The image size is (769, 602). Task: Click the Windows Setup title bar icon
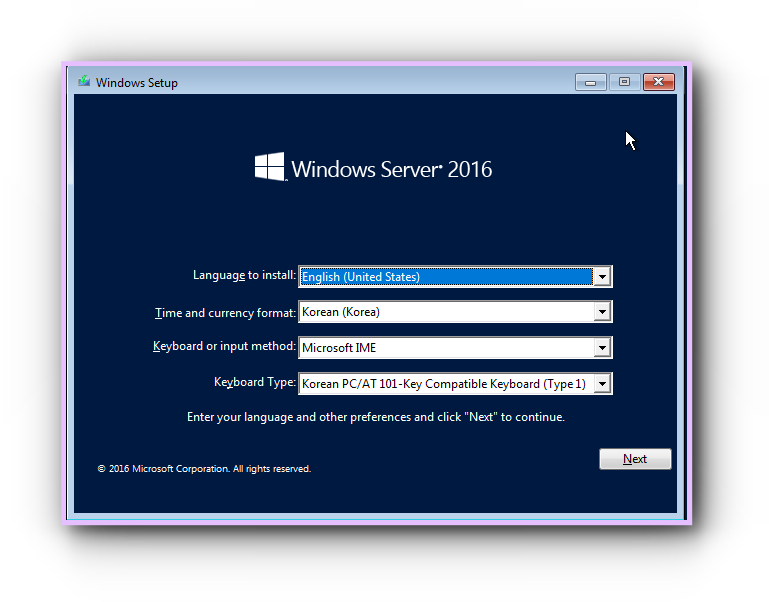click(x=84, y=81)
